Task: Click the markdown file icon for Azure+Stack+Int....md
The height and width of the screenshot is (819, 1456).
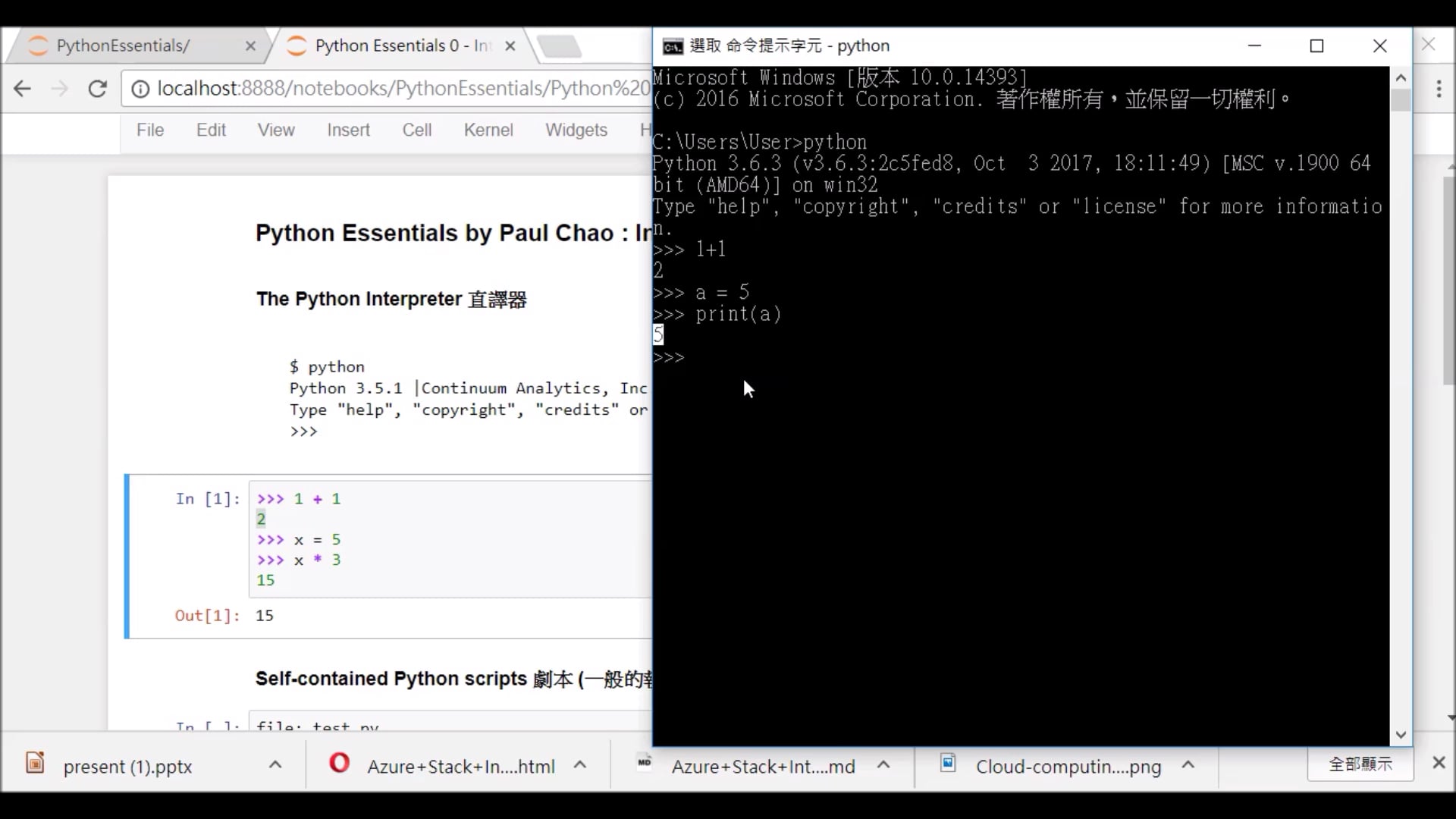Action: [644, 765]
